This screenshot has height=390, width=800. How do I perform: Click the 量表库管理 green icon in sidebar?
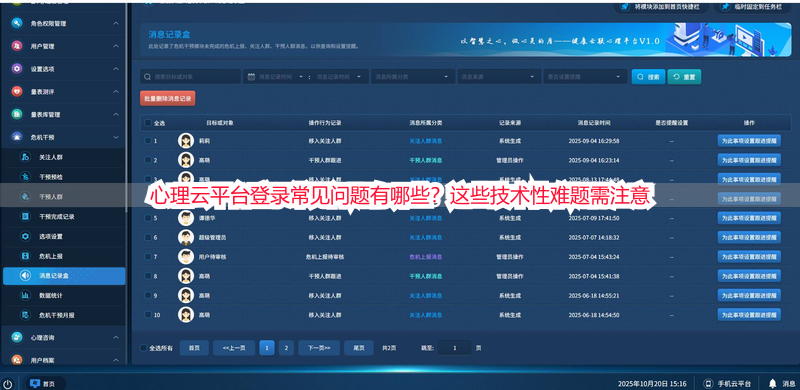pyautogui.click(x=17, y=114)
